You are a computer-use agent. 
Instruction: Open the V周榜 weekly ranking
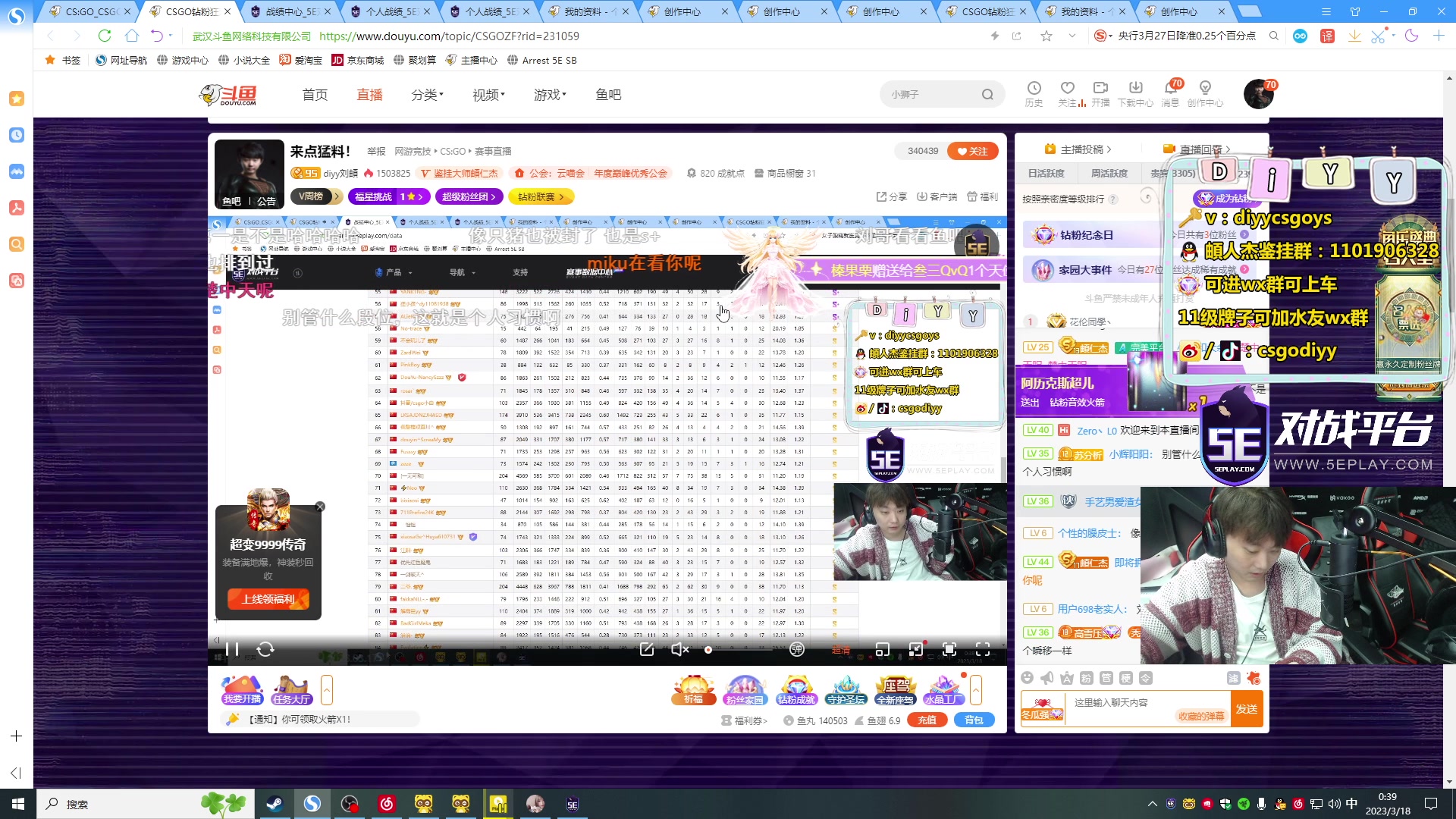[315, 196]
